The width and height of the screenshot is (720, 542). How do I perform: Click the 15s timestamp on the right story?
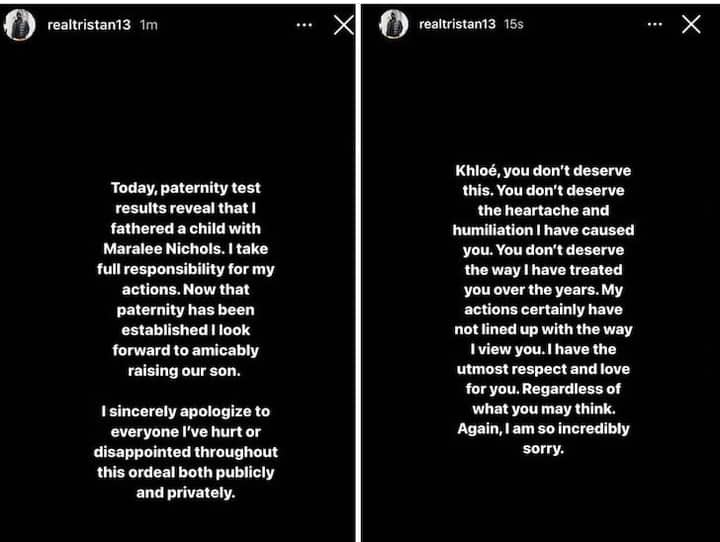(x=513, y=24)
